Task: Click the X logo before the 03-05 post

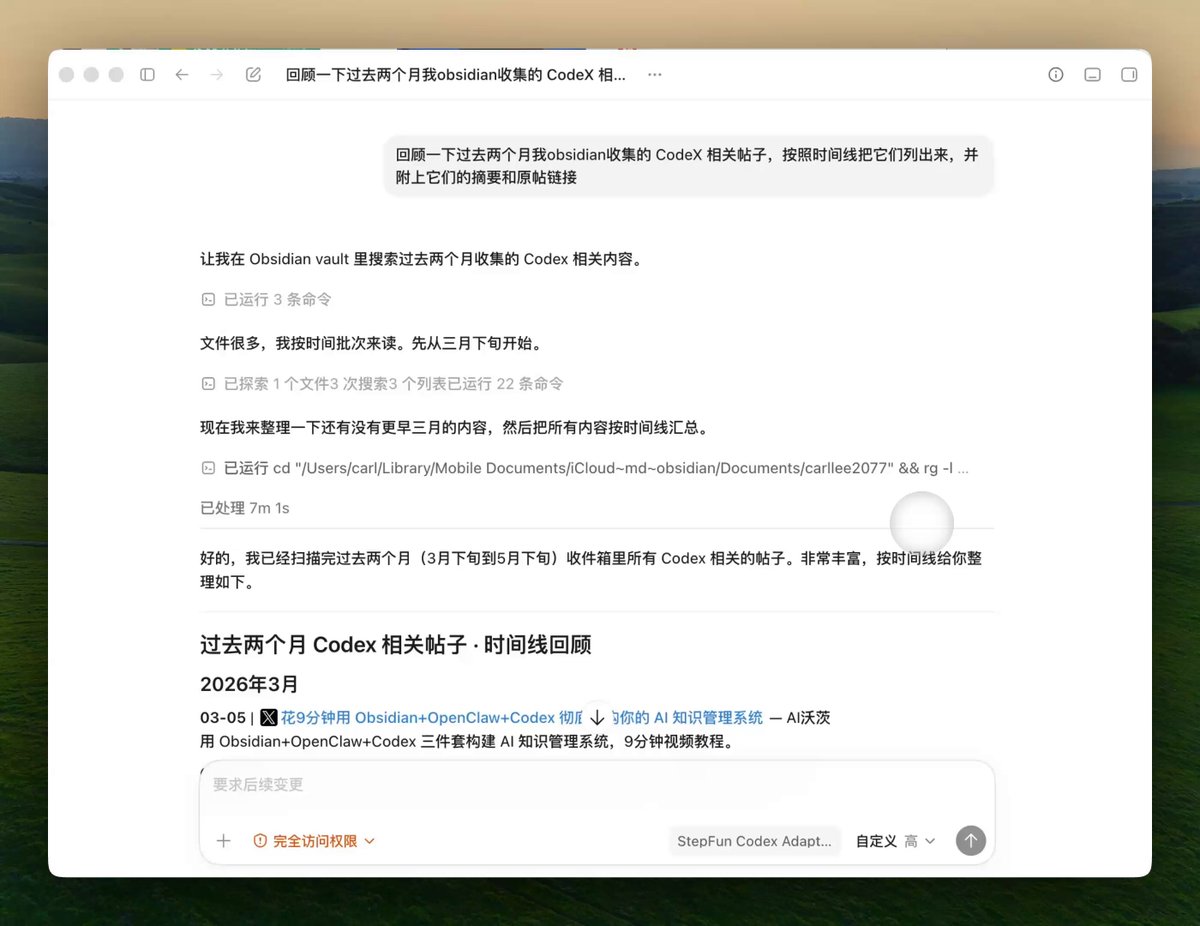Action: pyautogui.click(x=269, y=718)
